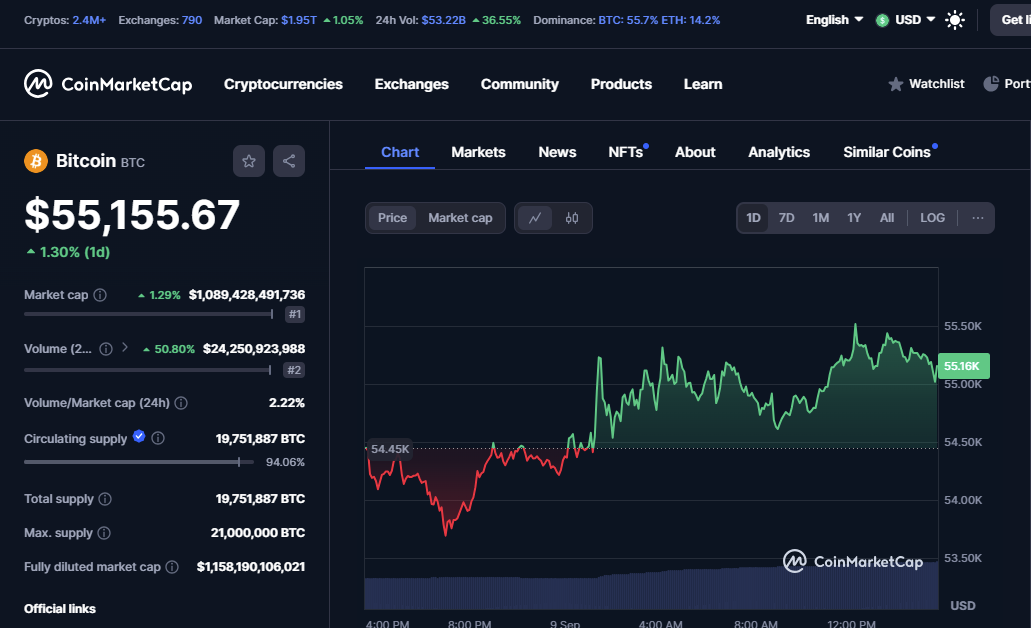Open the Exchanges menu

[x=412, y=84]
